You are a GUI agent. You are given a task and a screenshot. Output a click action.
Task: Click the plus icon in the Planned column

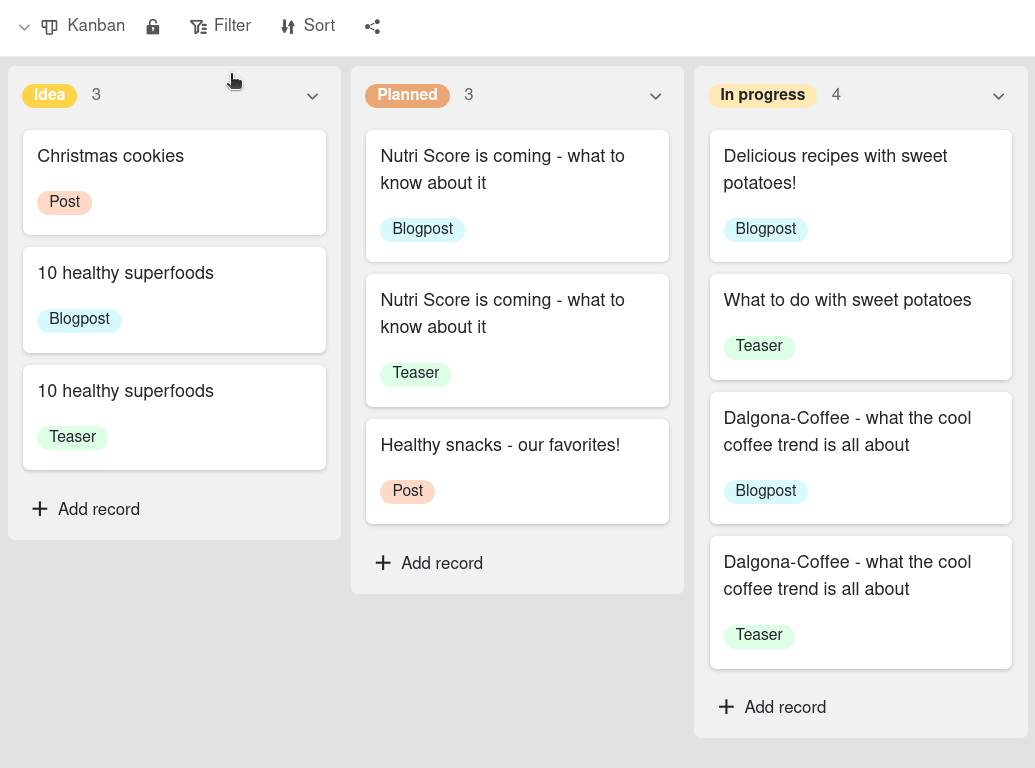pos(383,563)
